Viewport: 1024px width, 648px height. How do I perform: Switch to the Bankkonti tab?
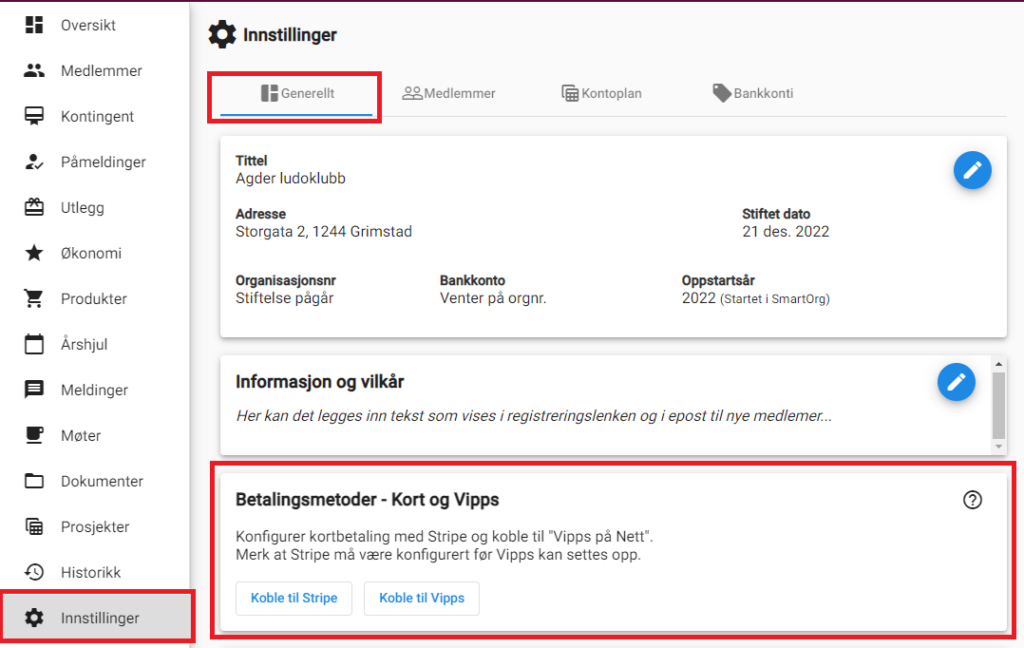coord(753,93)
